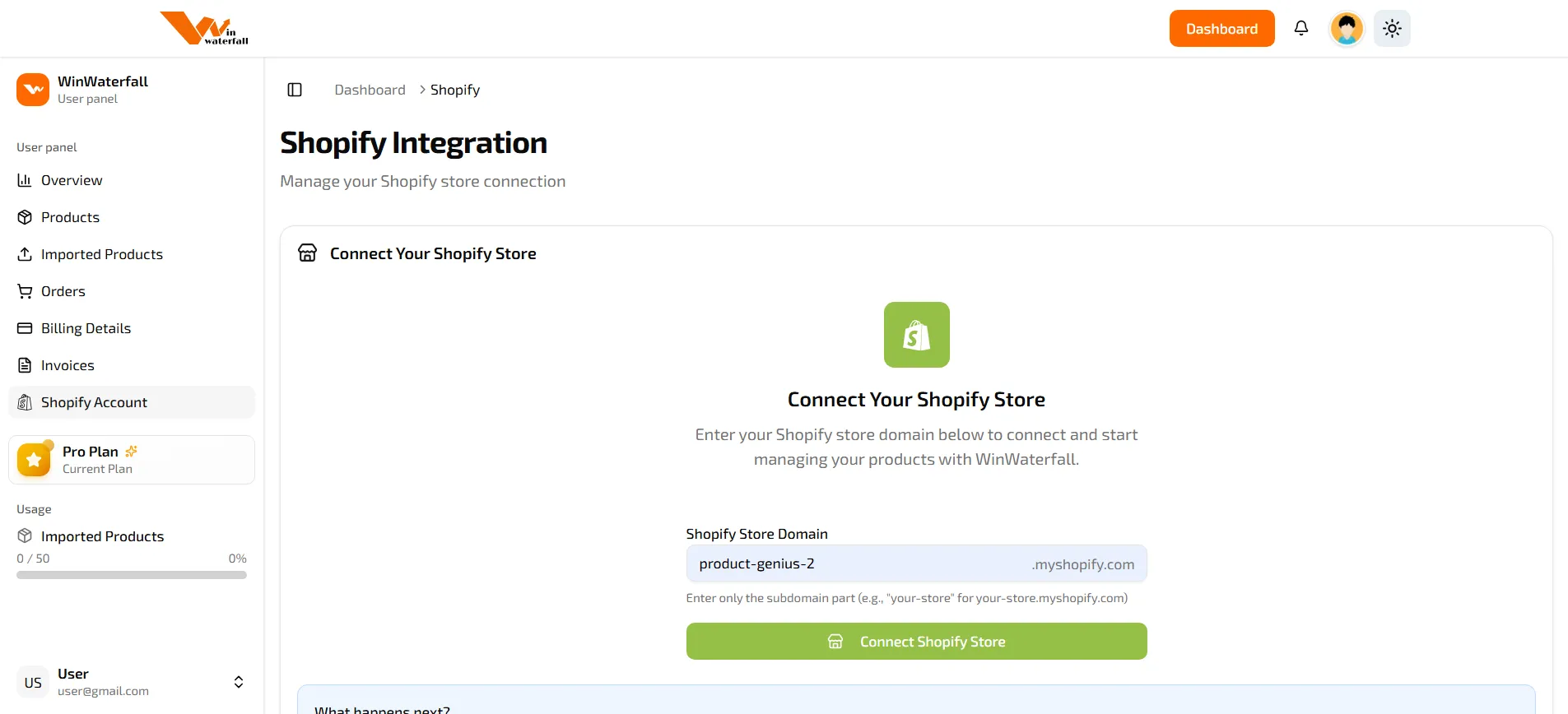
Task: Click the Shopify breadcrumb
Action: tap(455, 90)
